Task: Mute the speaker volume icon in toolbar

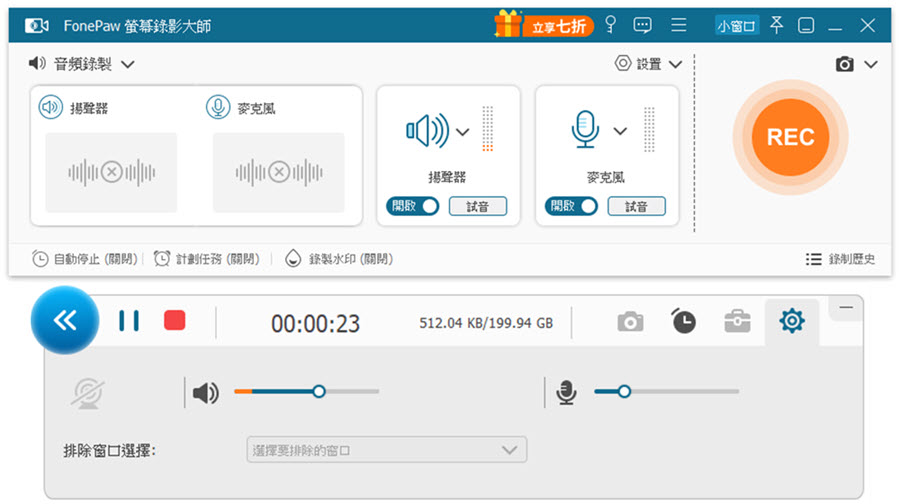Action: [x=205, y=393]
